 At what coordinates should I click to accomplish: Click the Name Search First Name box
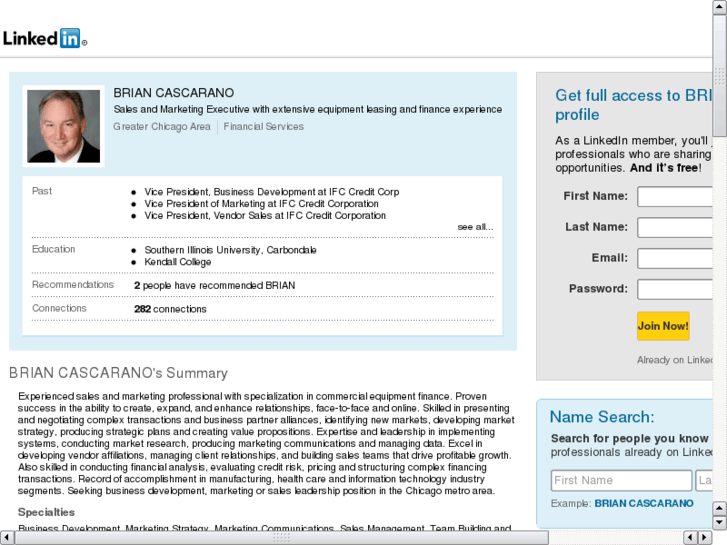pos(621,481)
